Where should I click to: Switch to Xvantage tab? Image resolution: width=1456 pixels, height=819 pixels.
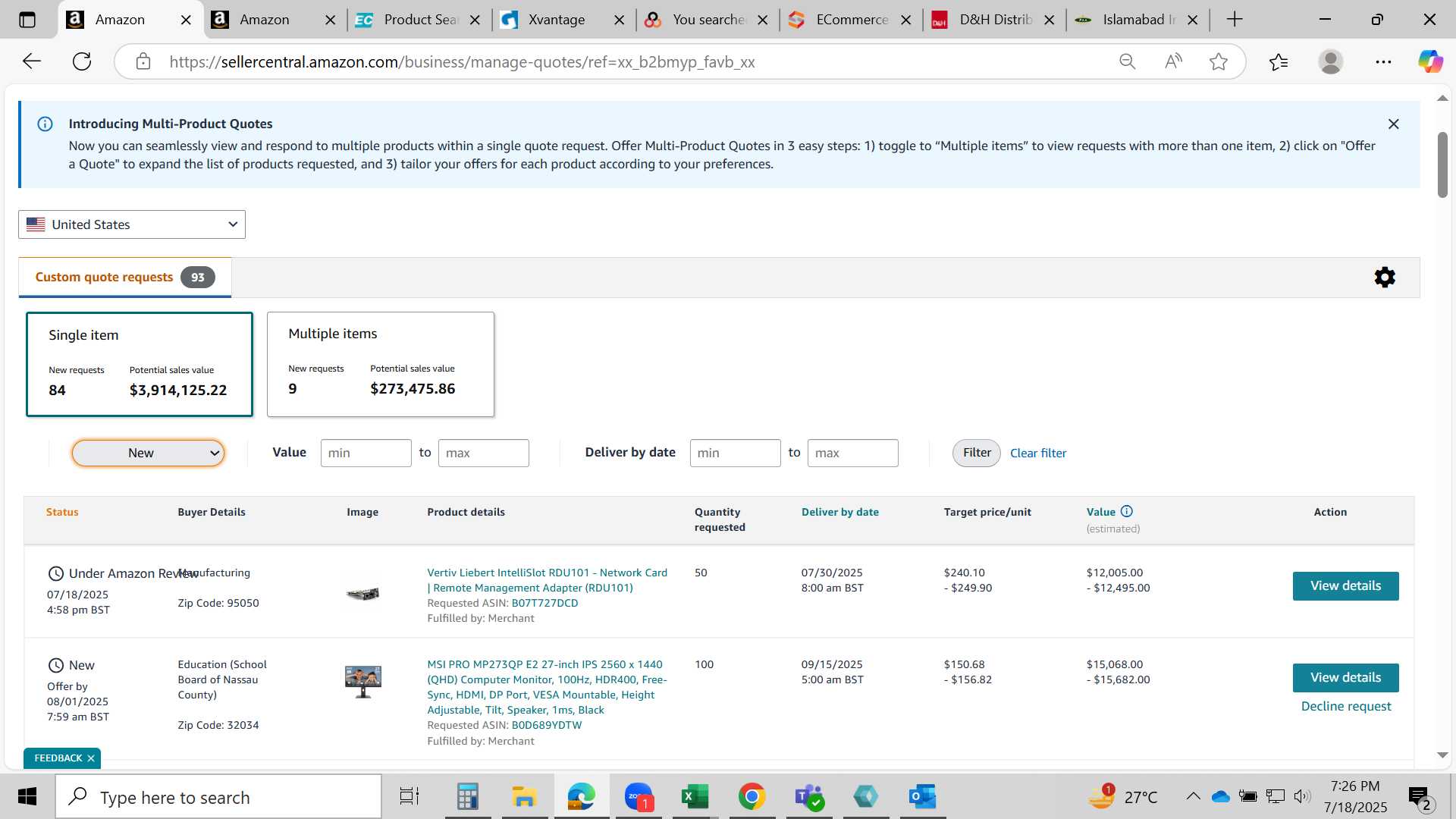(557, 20)
